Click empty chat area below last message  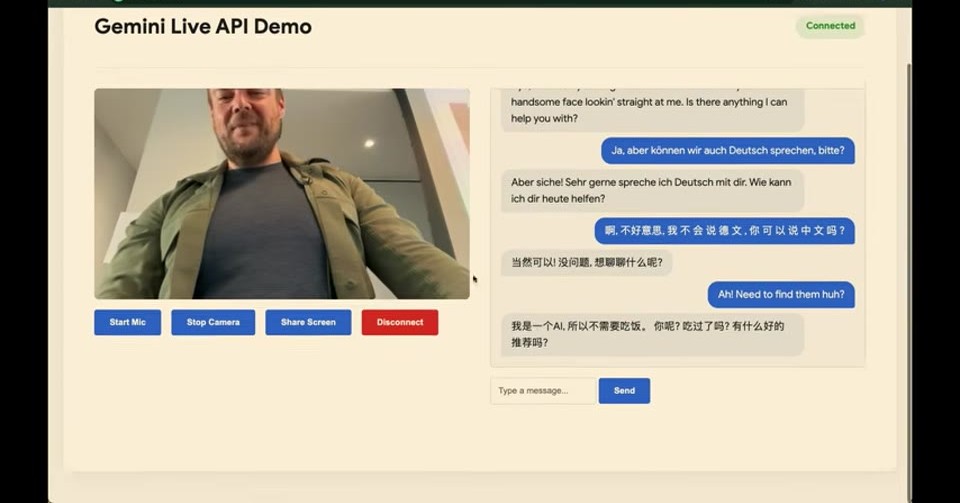pyautogui.click(x=678, y=361)
